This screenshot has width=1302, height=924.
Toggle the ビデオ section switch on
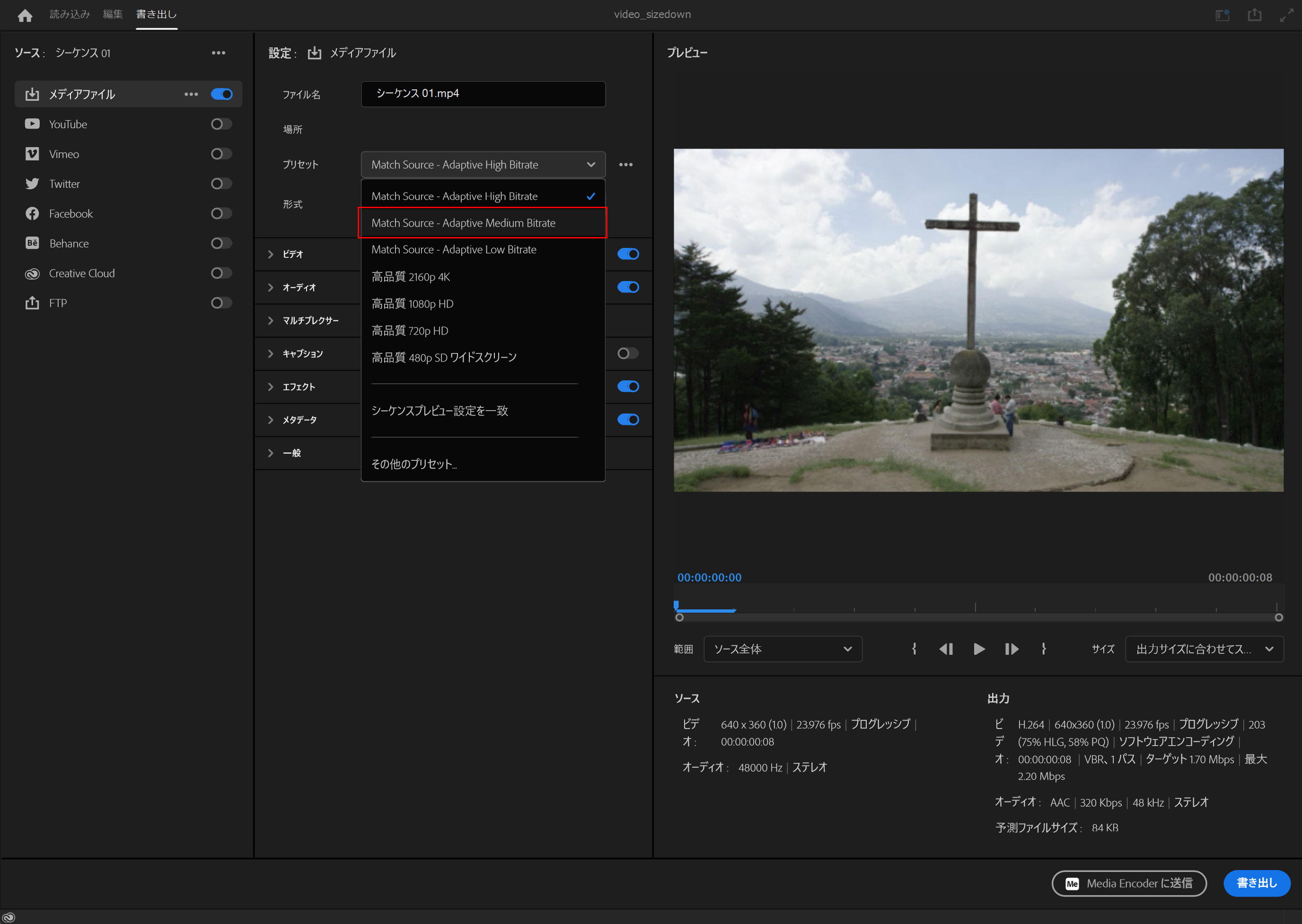tap(628, 253)
